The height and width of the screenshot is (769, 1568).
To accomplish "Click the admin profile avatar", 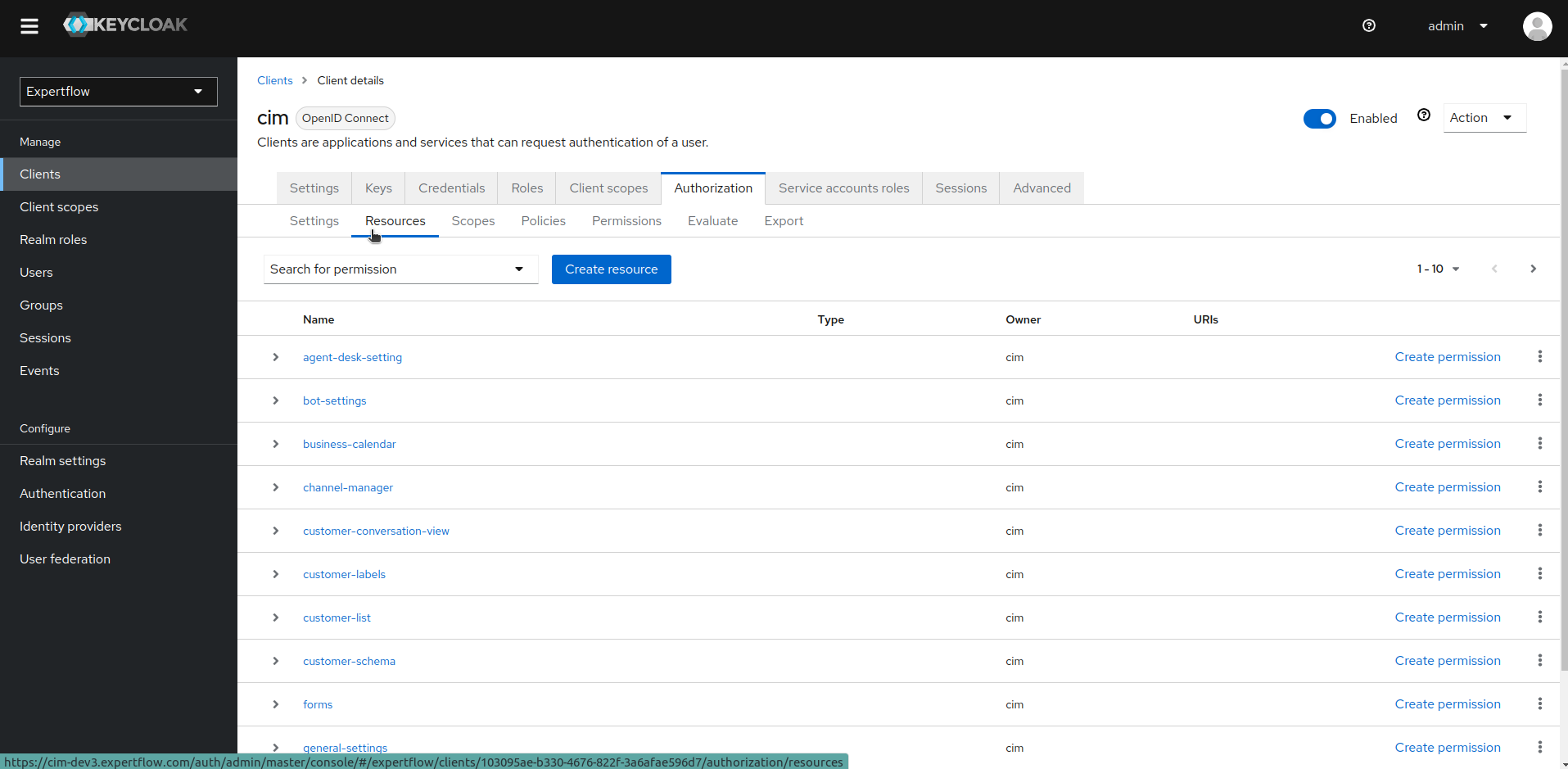I will tap(1537, 25).
